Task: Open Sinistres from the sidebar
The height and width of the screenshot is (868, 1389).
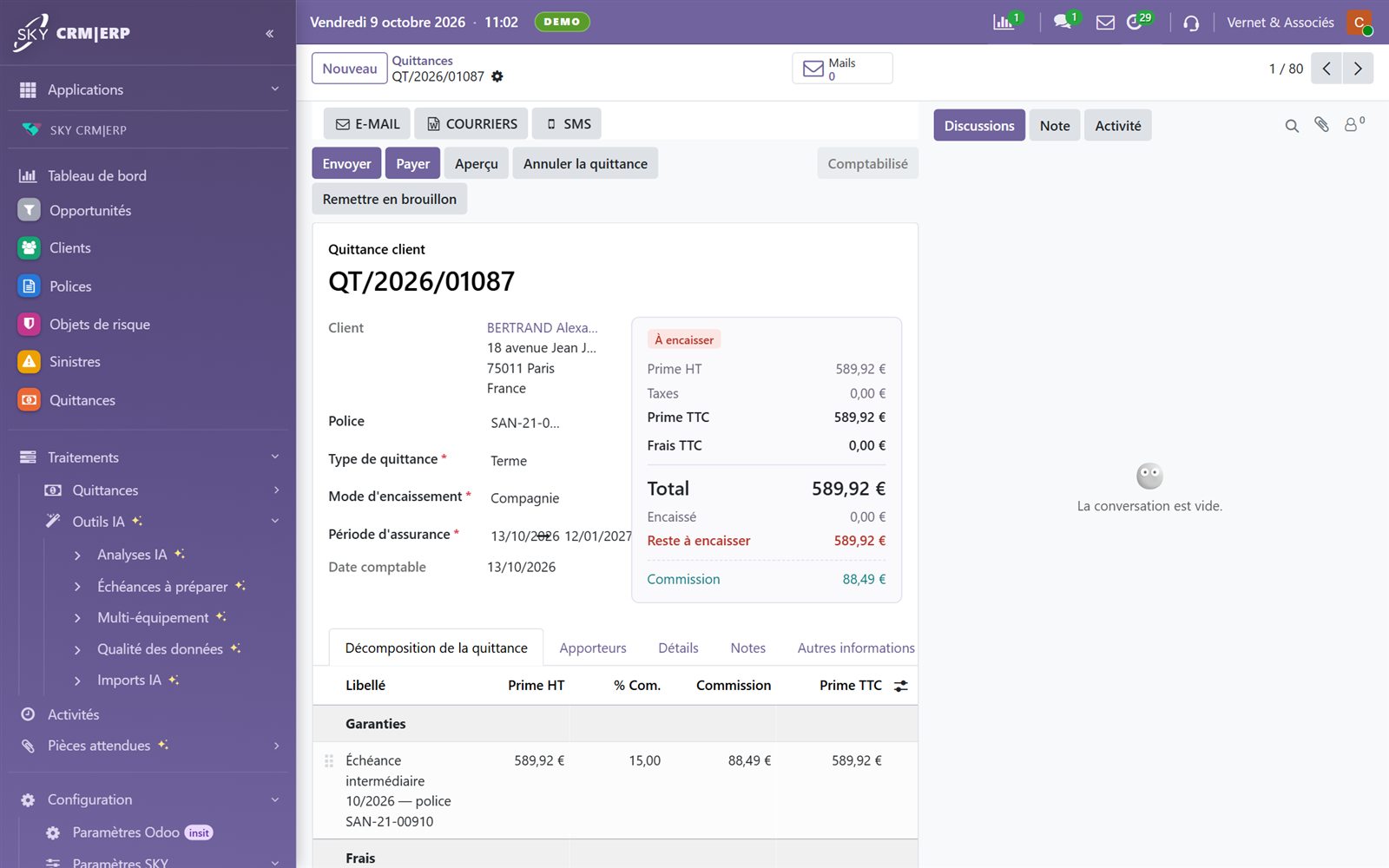Action: (75, 362)
